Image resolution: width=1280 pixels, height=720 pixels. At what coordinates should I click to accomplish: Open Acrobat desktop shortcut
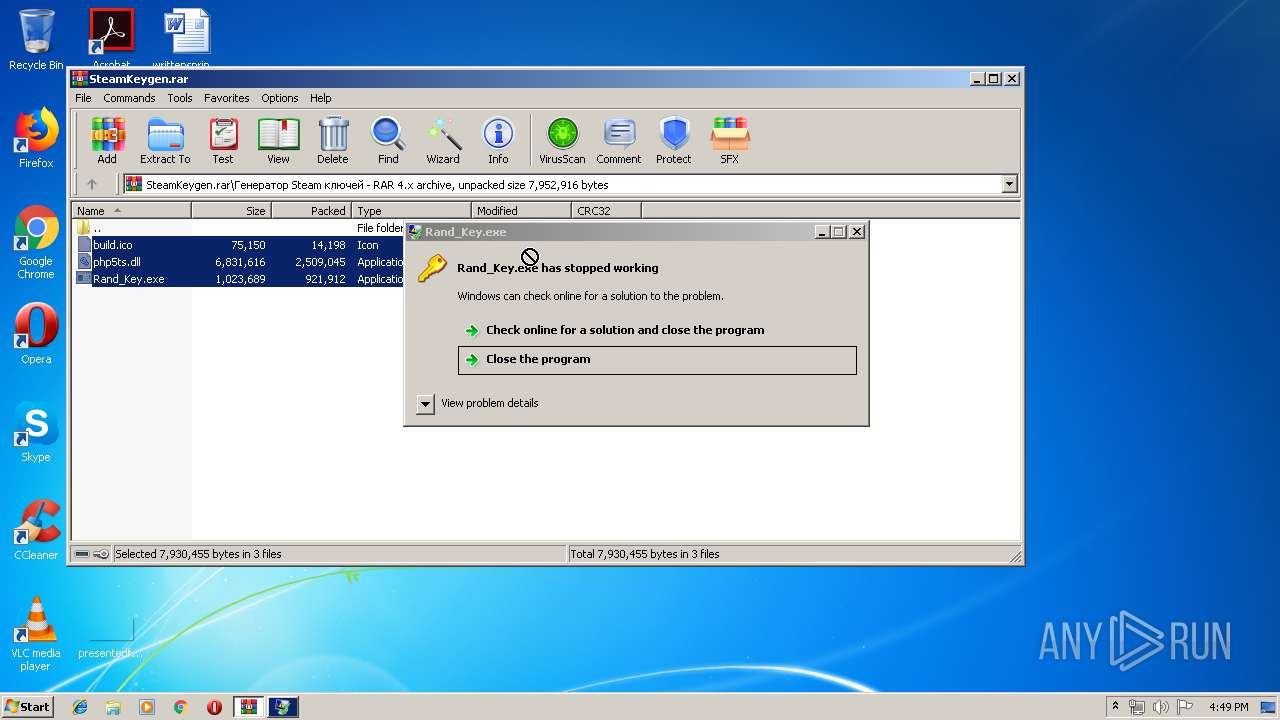click(x=111, y=38)
